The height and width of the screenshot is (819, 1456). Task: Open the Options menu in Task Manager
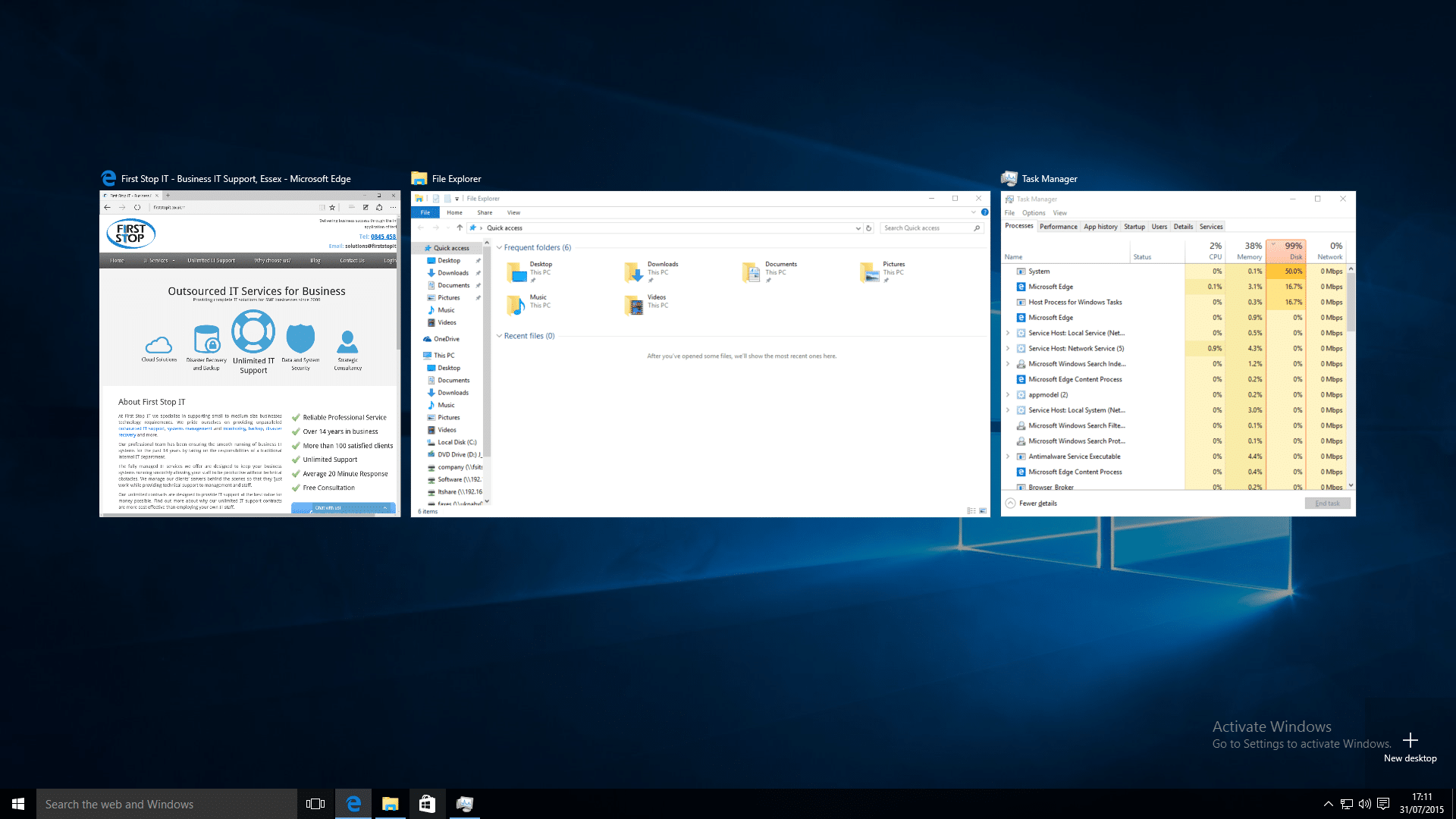pos(1034,213)
